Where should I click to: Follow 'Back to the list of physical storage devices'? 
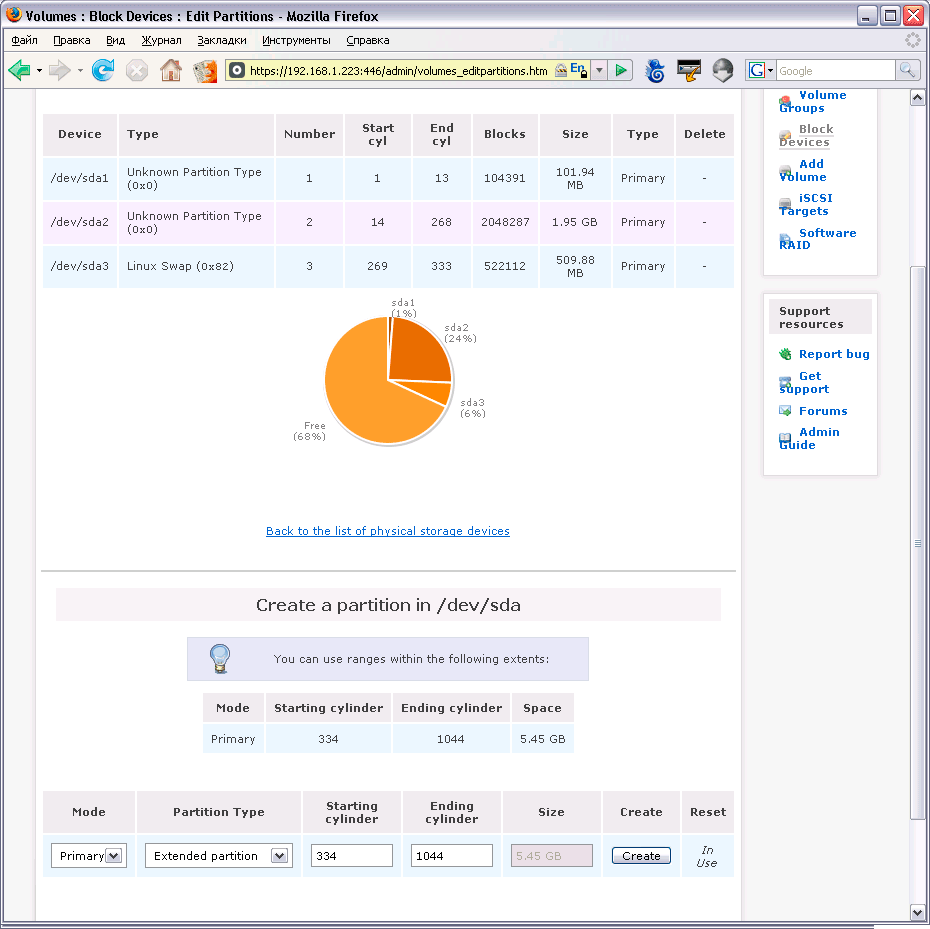tap(387, 531)
